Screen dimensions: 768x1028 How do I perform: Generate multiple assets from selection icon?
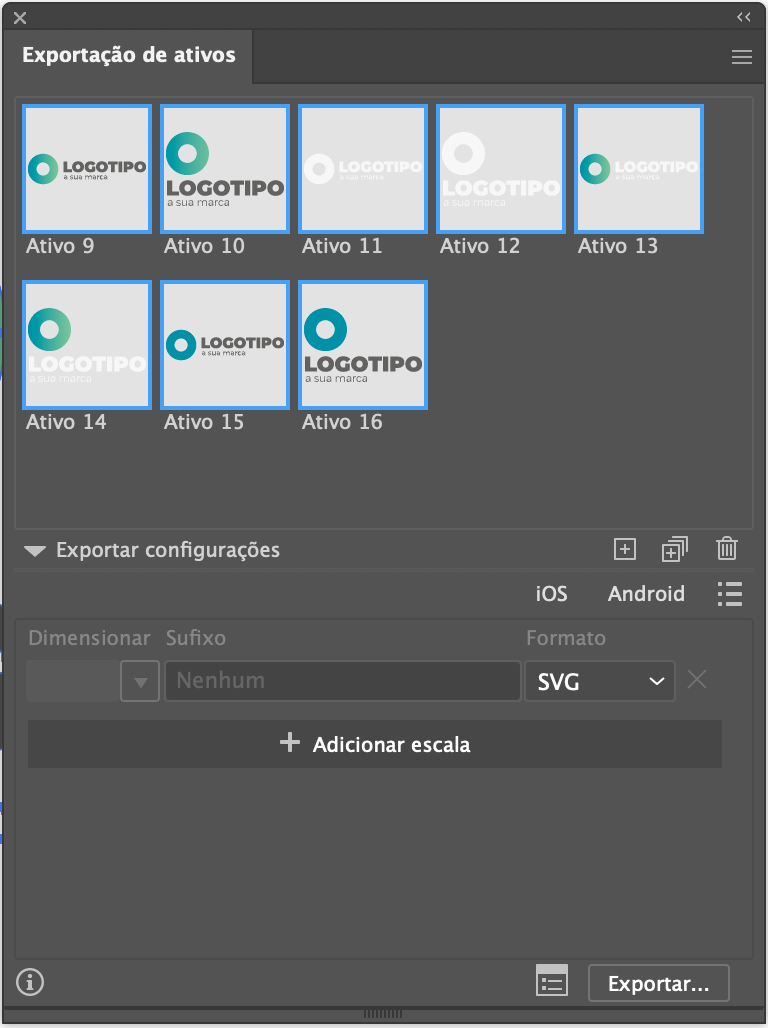coord(675,549)
